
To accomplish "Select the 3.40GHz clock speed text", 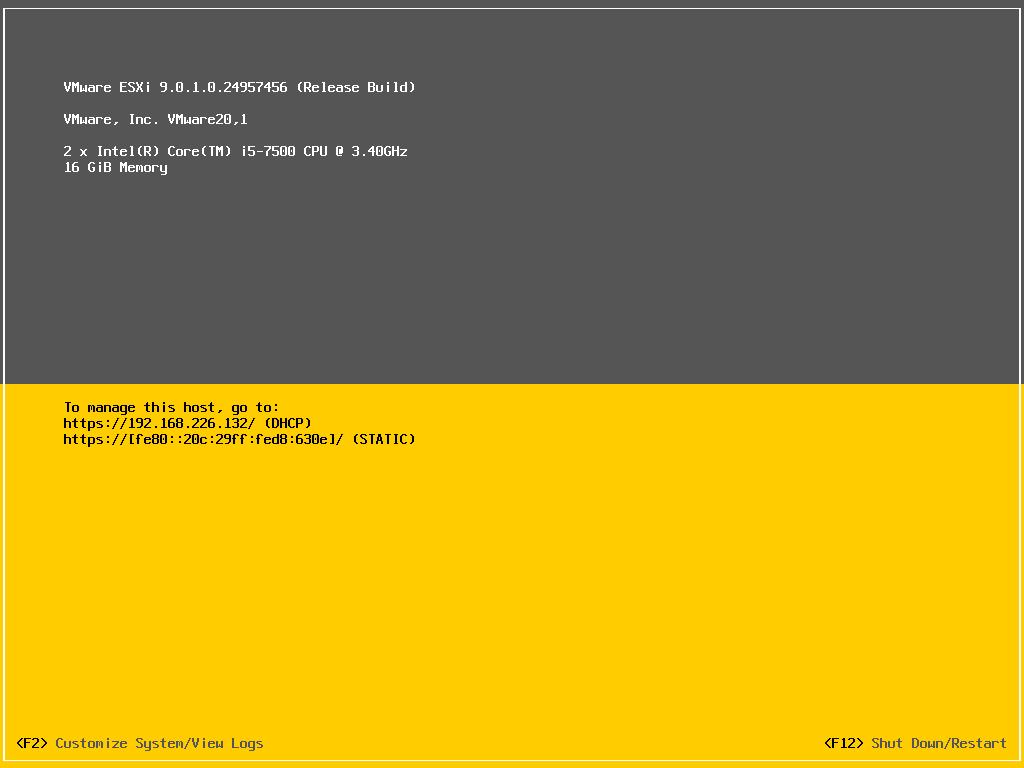I will 379,151.
